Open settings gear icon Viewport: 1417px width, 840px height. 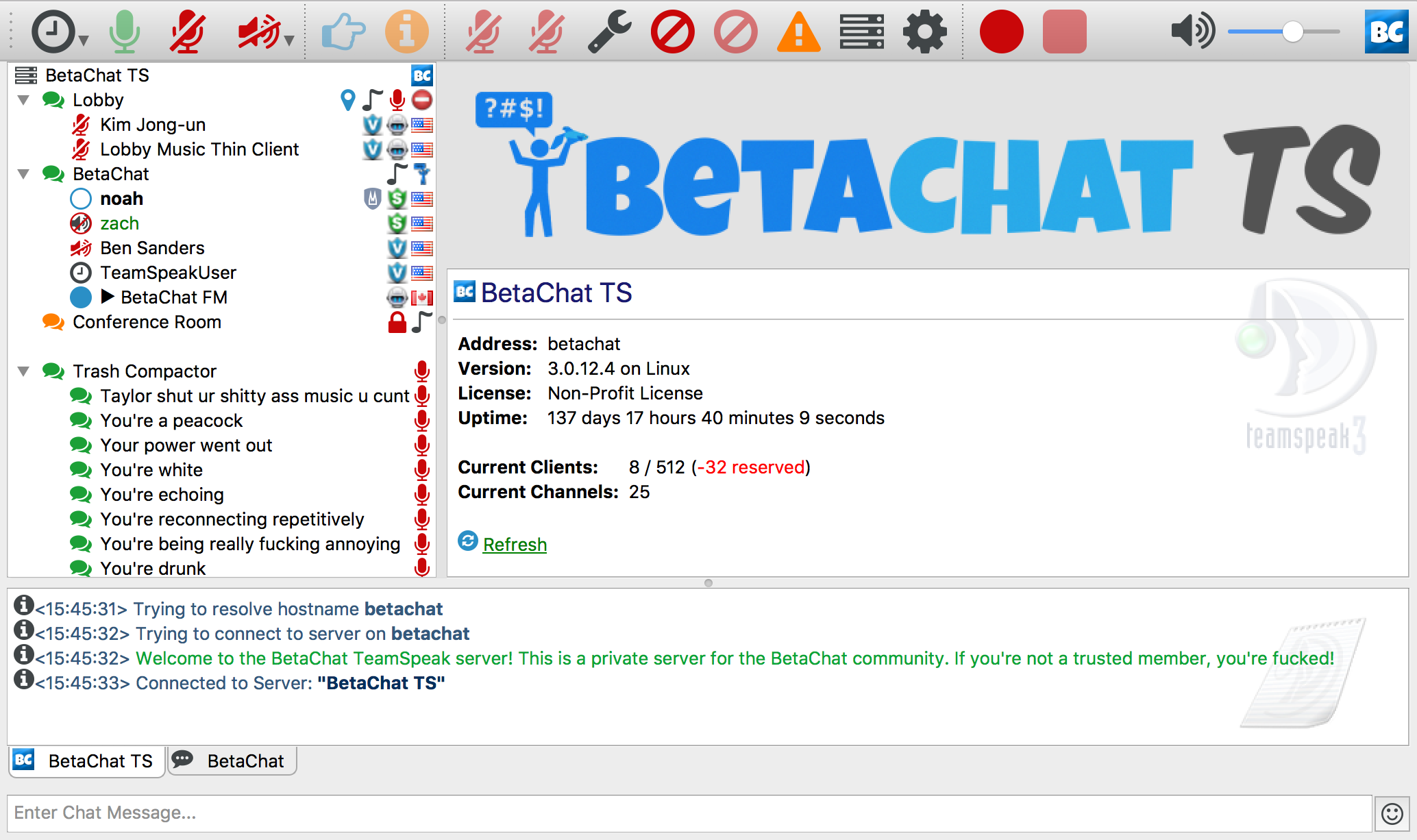pyautogui.click(x=925, y=32)
